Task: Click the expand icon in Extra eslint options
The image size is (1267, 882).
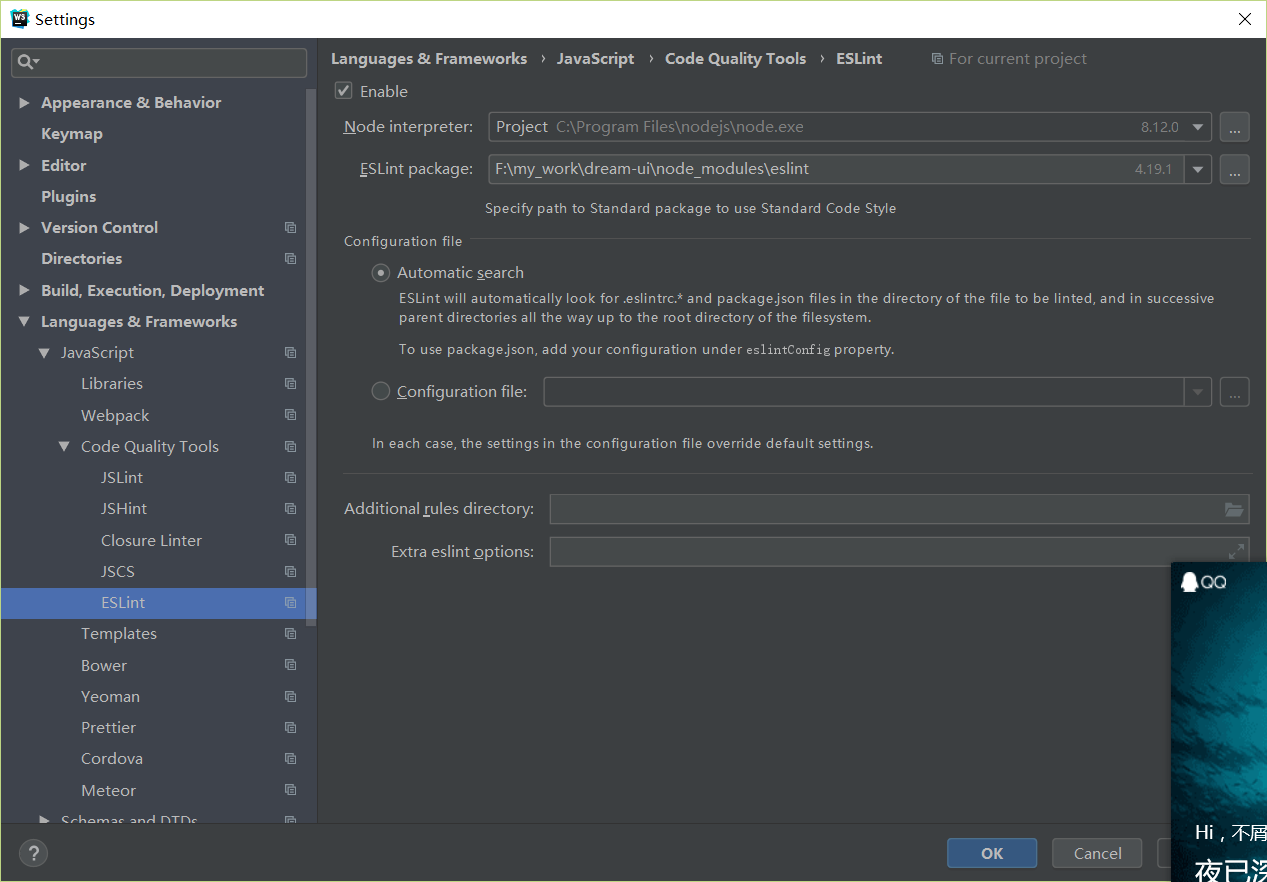Action: tap(1237, 551)
